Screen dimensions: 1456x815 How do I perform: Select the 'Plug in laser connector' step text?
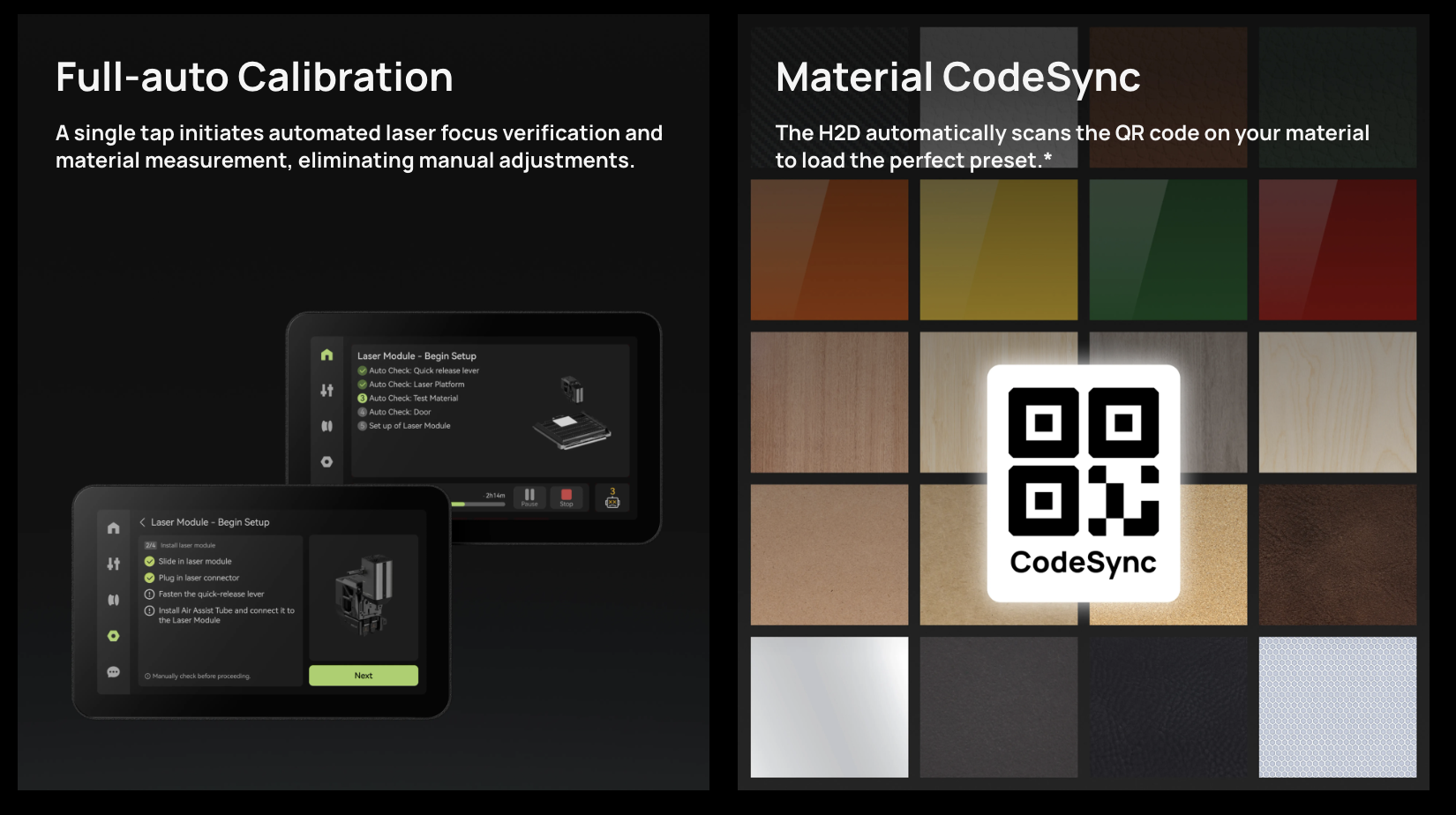pos(199,578)
